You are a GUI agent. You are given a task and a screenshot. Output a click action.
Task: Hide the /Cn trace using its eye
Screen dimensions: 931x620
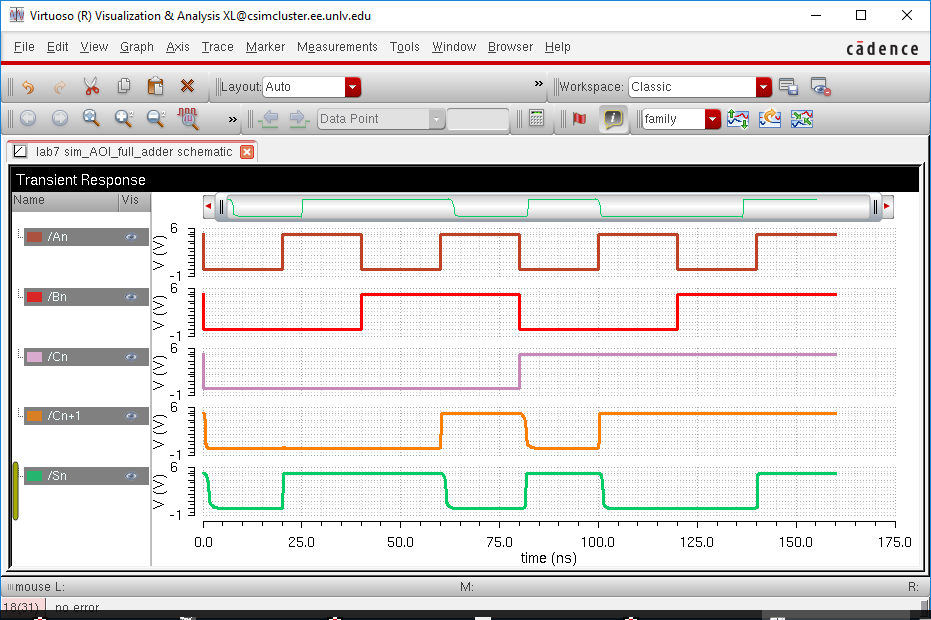click(131, 357)
